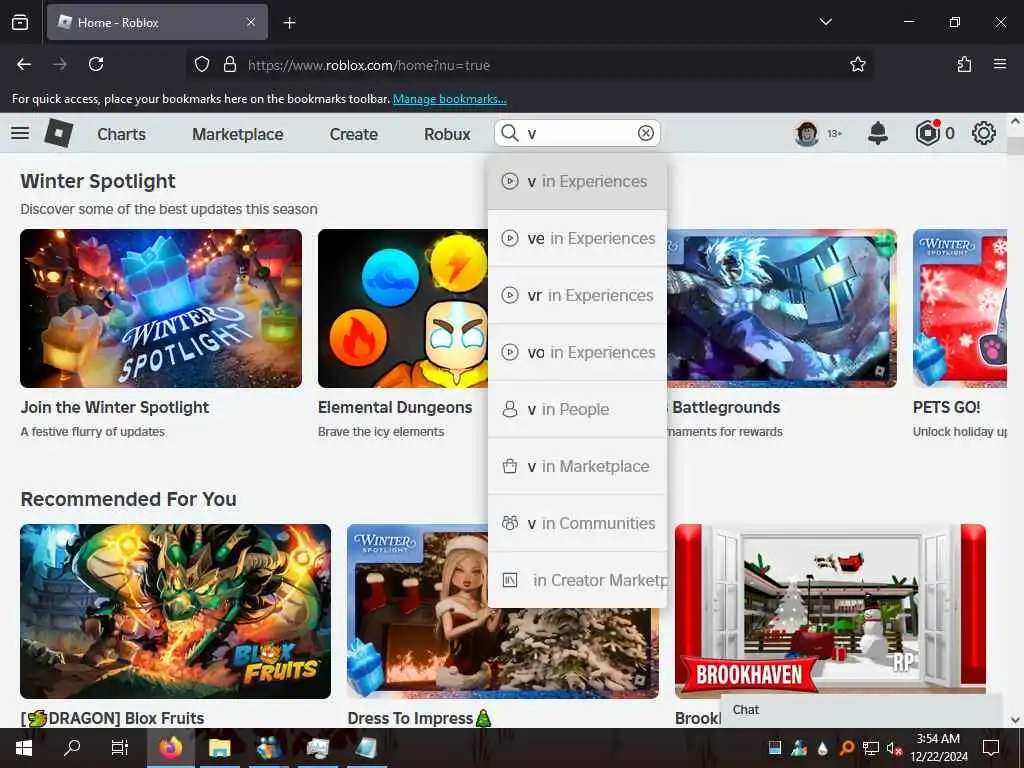
Task: Open the Firefox application menu
Action: point(999,64)
